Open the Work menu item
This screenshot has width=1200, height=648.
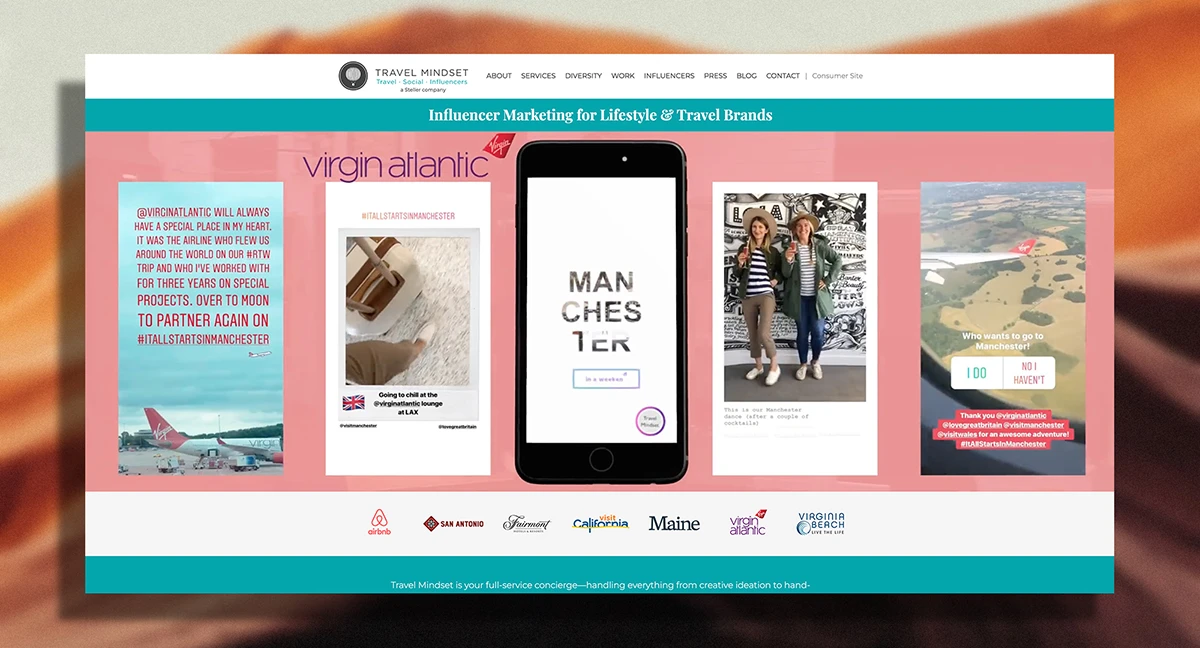(623, 76)
